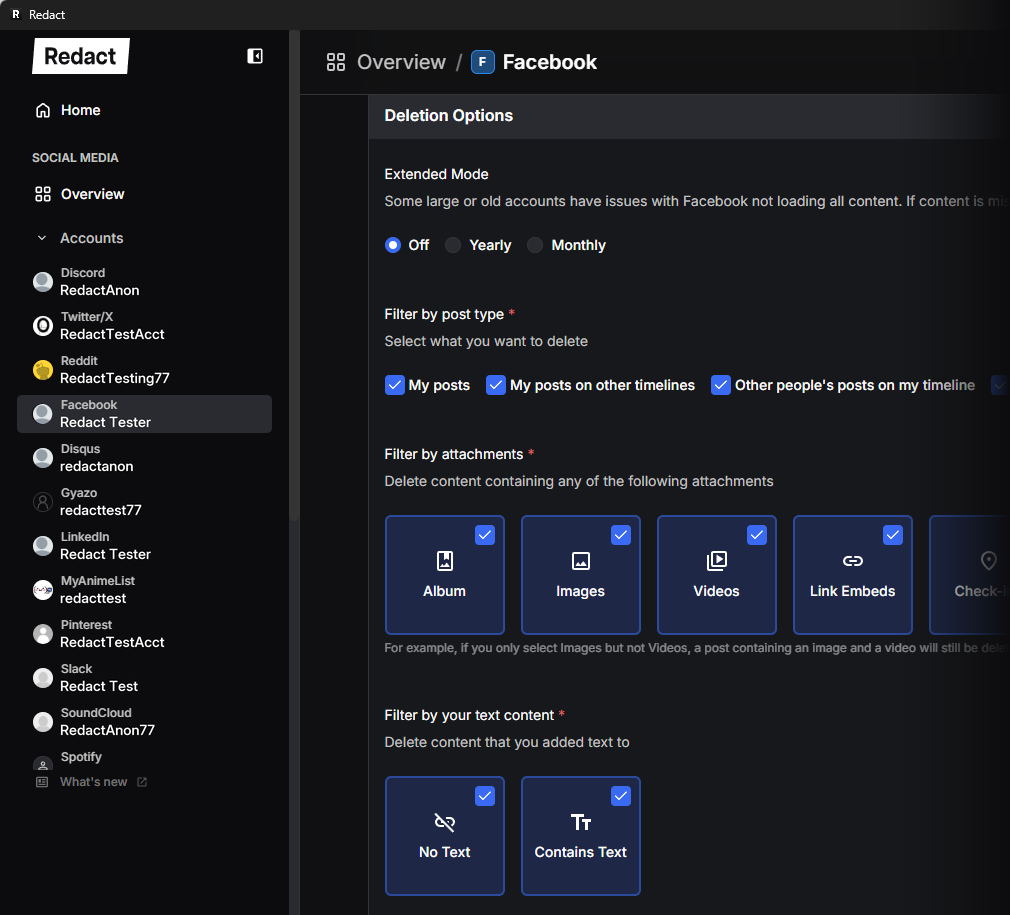This screenshot has width=1010, height=915.
Task: Select SoundCloud RedactAnon77 account
Action: 144,722
